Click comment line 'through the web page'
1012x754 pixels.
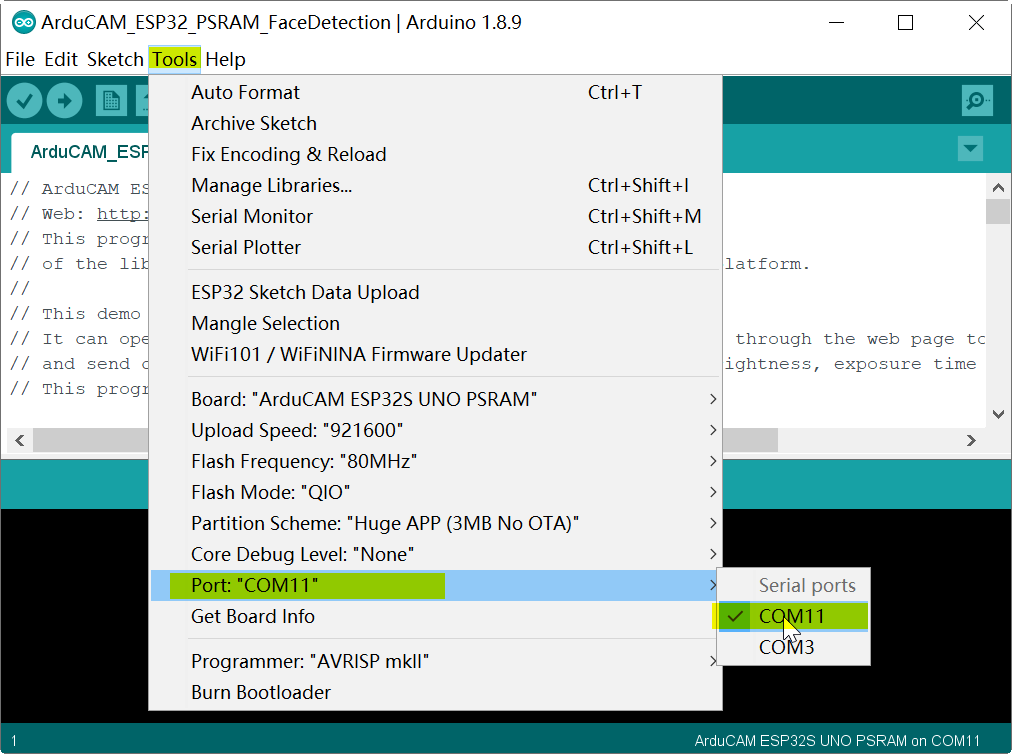[859, 339]
